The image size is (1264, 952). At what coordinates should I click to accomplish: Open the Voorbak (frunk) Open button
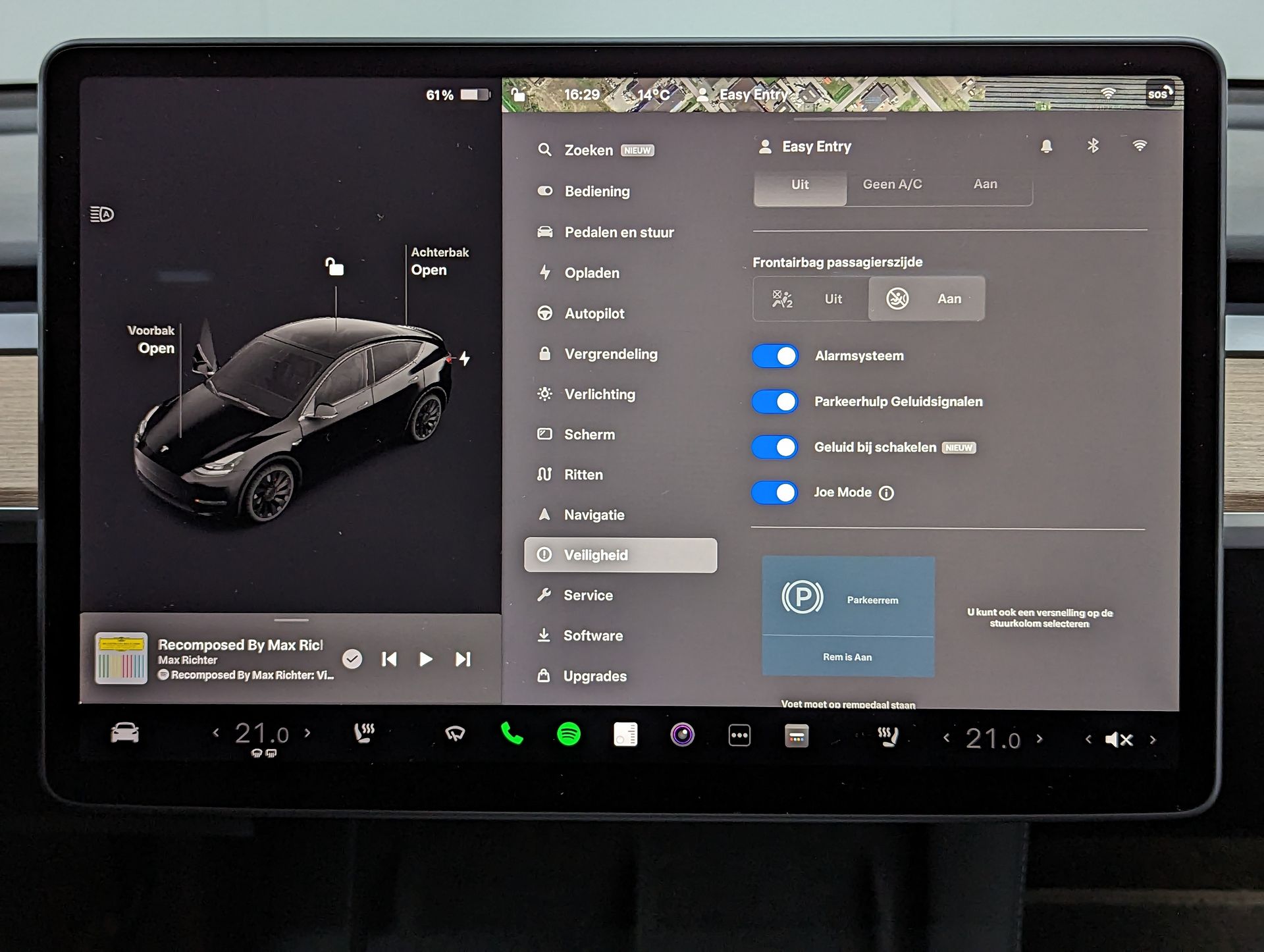pyautogui.click(x=156, y=348)
